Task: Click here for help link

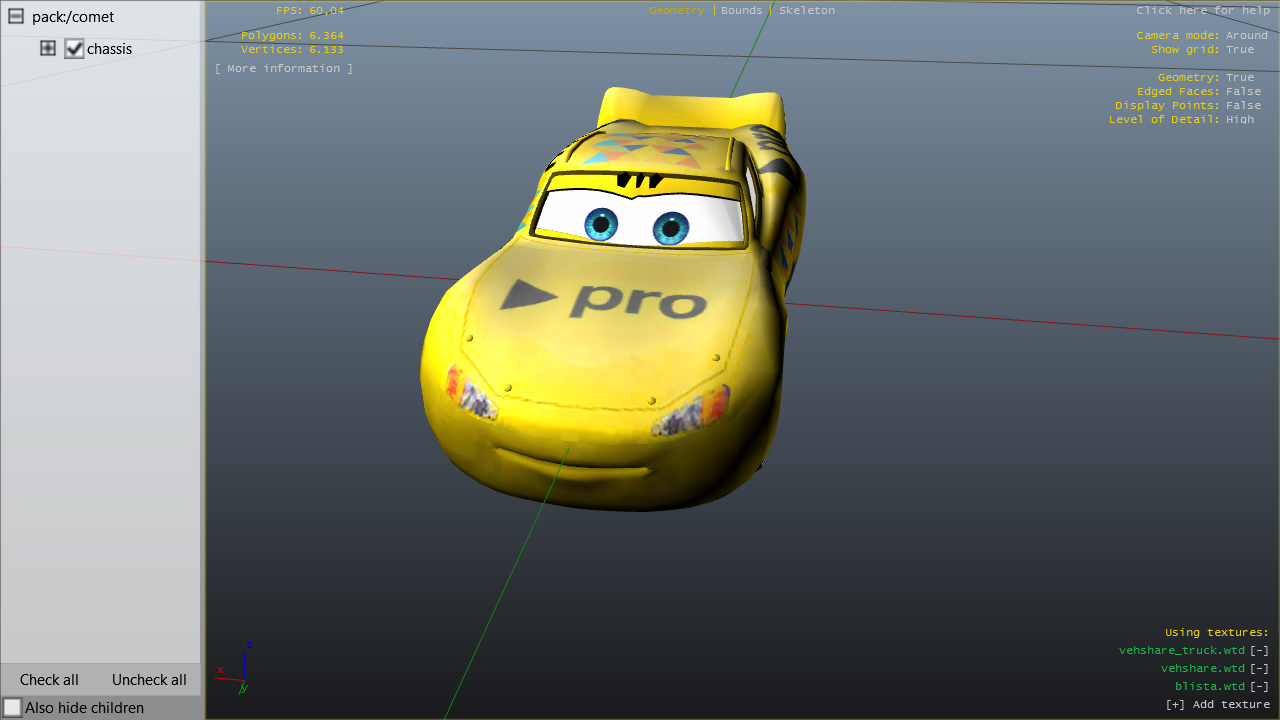Action: coord(1203,10)
